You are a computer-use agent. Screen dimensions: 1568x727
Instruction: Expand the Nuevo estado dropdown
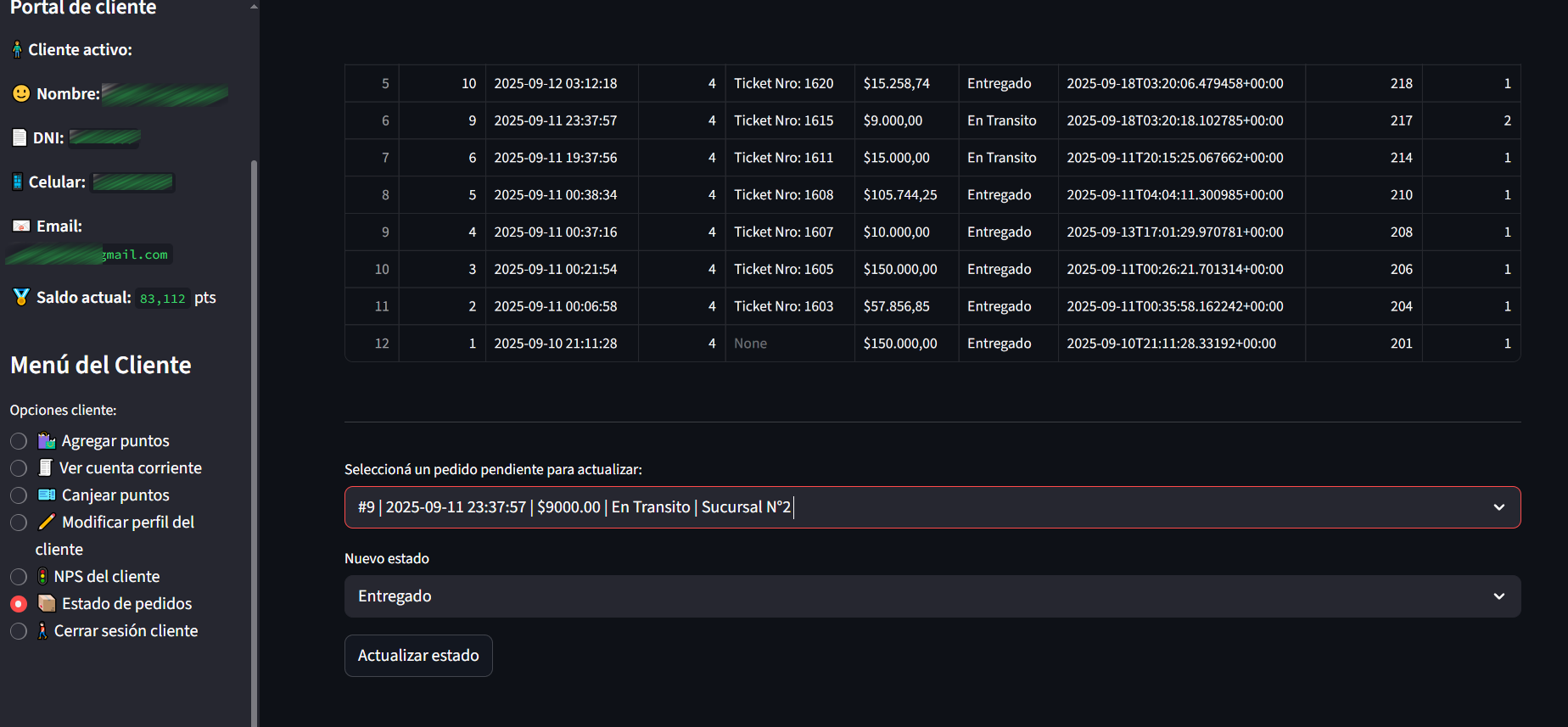932,596
